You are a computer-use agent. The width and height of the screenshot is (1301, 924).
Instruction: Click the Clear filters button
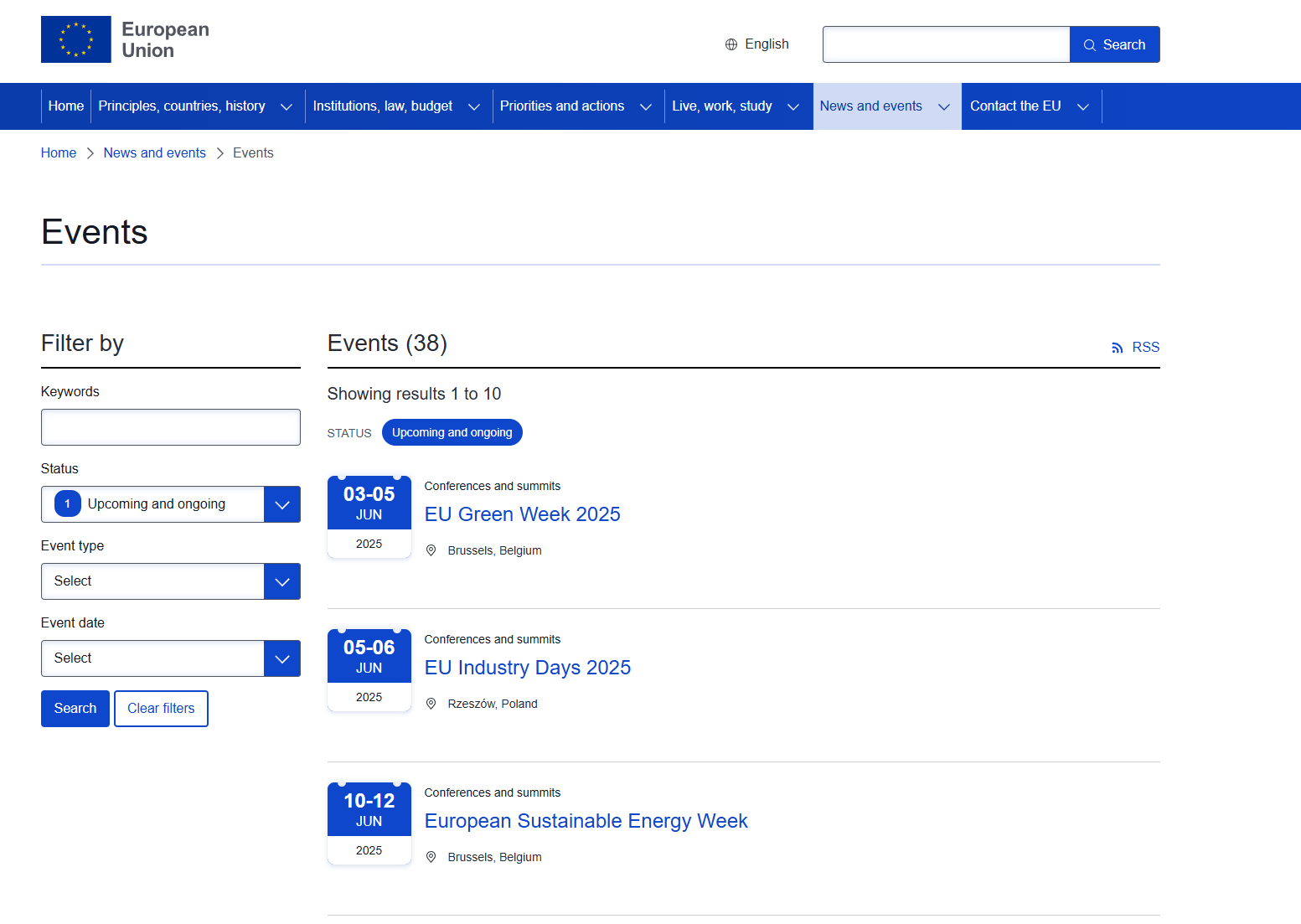click(x=161, y=709)
